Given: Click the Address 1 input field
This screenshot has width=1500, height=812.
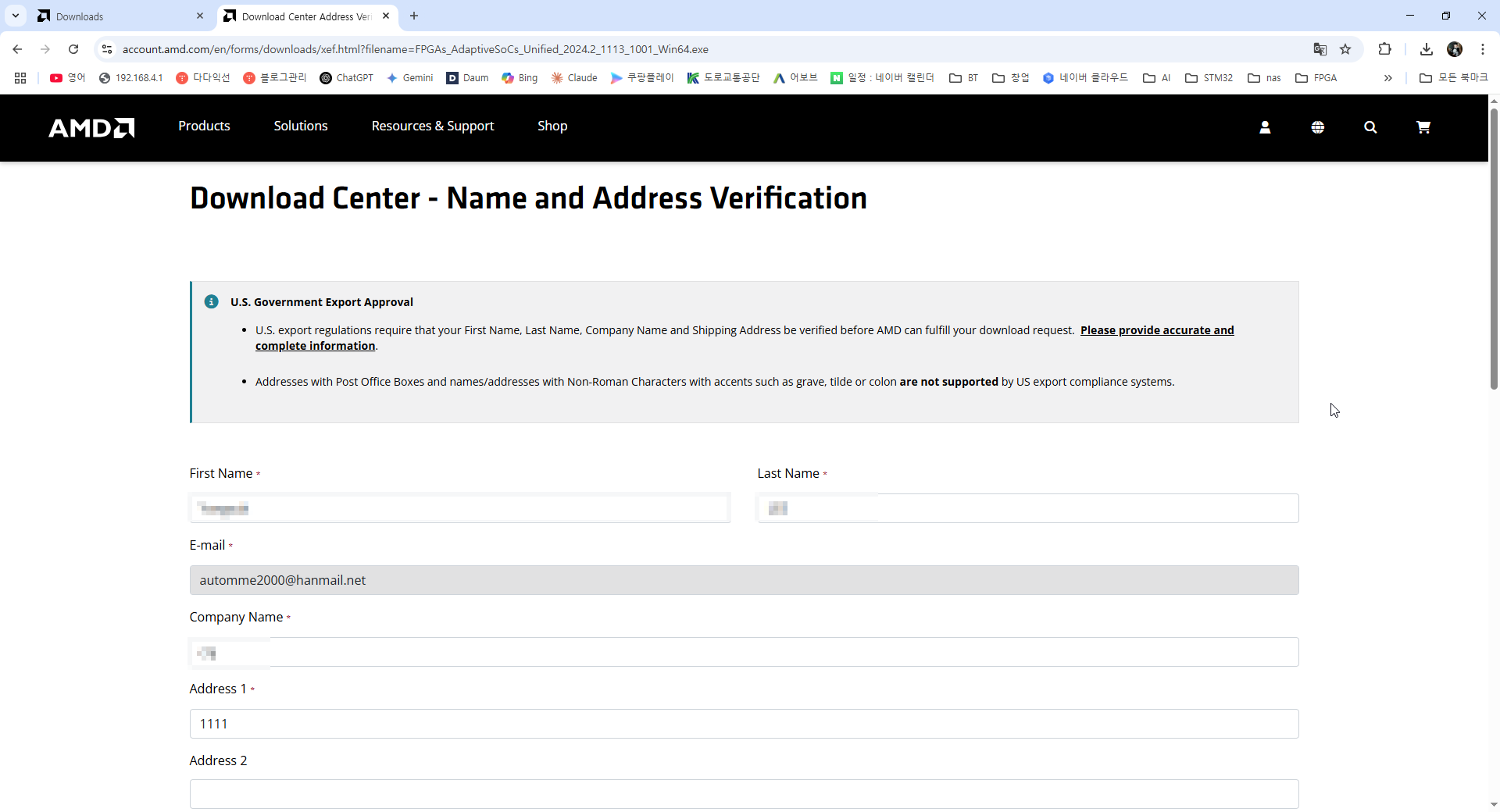Looking at the screenshot, I should 745,724.
